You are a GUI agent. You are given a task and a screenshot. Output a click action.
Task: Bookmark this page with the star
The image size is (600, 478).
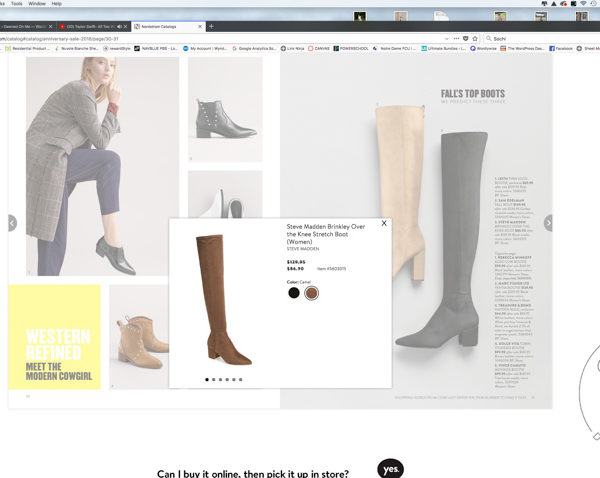coord(475,39)
